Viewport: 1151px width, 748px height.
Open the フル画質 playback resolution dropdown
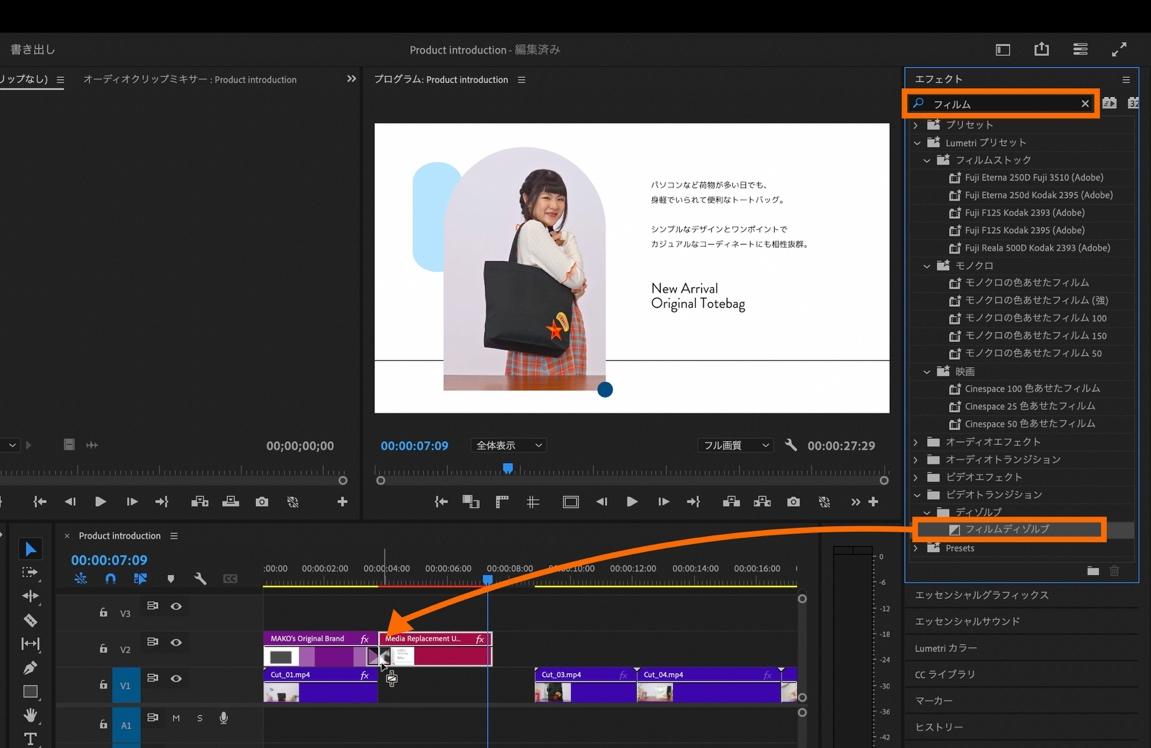[x=736, y=445]
